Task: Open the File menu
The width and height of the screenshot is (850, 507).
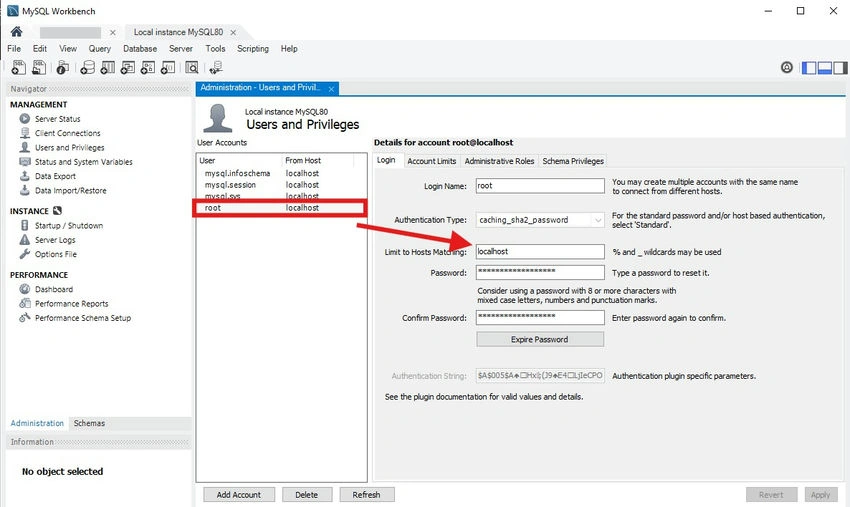Action: coord(14,48)
